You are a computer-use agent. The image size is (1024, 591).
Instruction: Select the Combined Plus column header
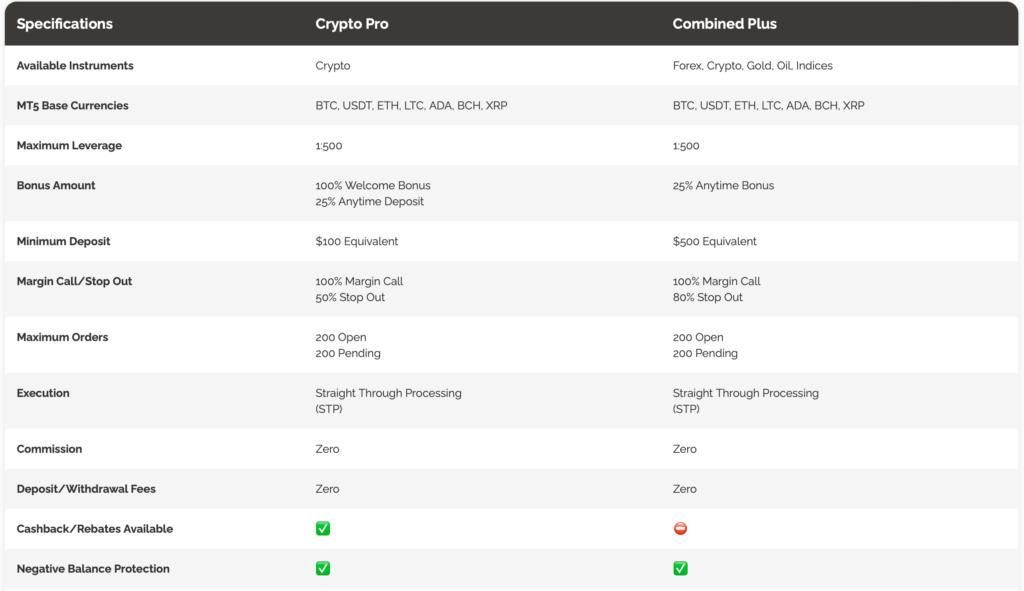coord(724,24)
